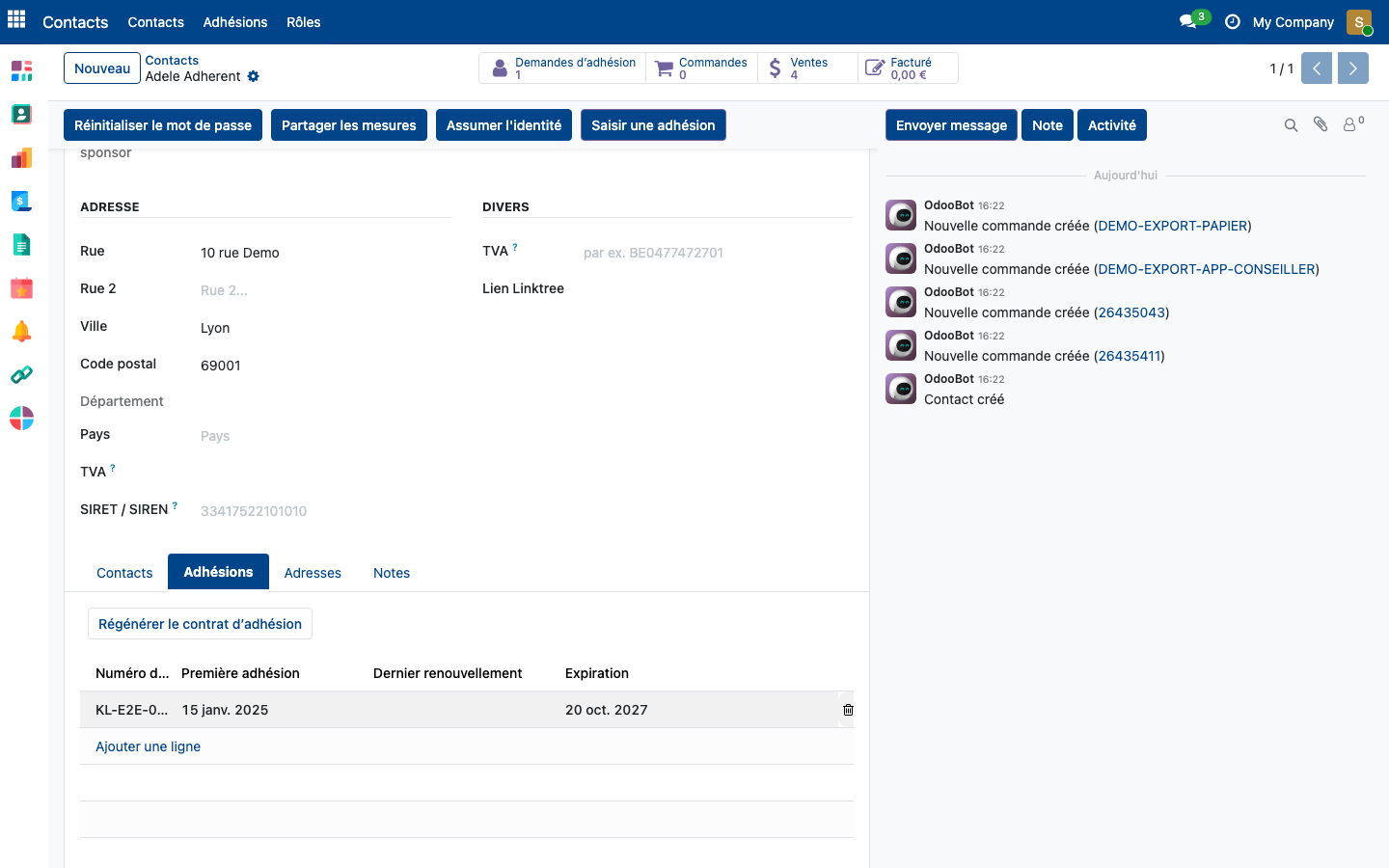Switch to the Notes tab
The width and height of the screenshot is (1389, 868).
392,573
